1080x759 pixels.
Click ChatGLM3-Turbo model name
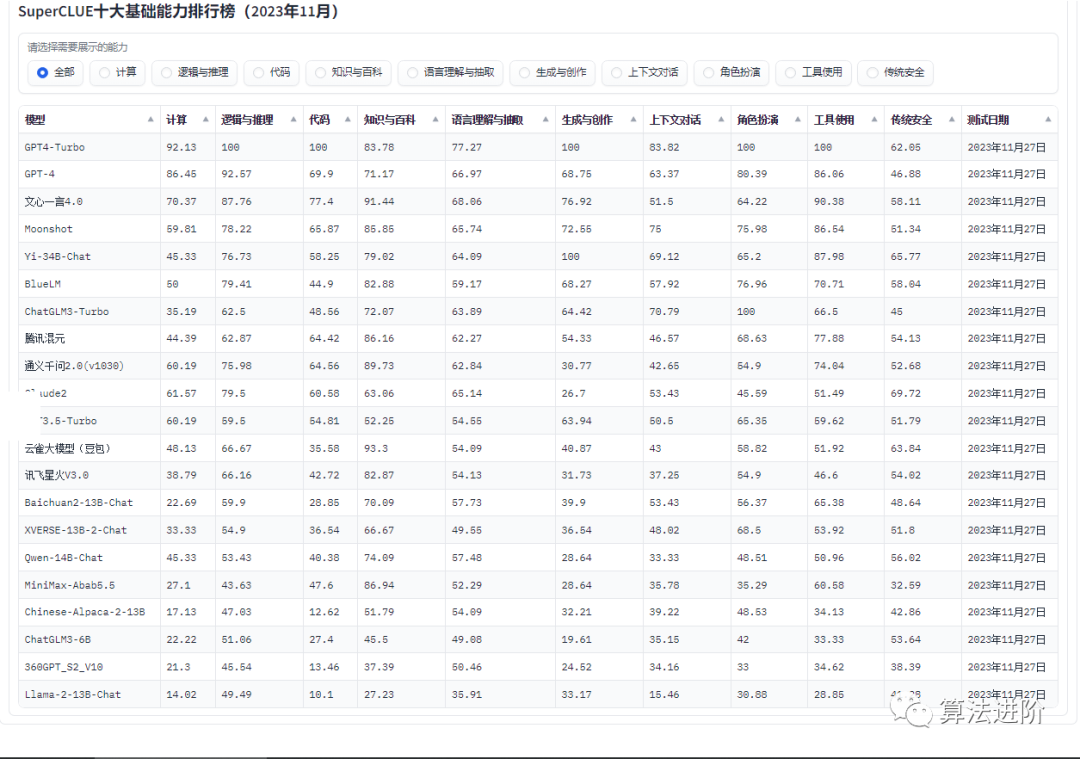[66, 311]
